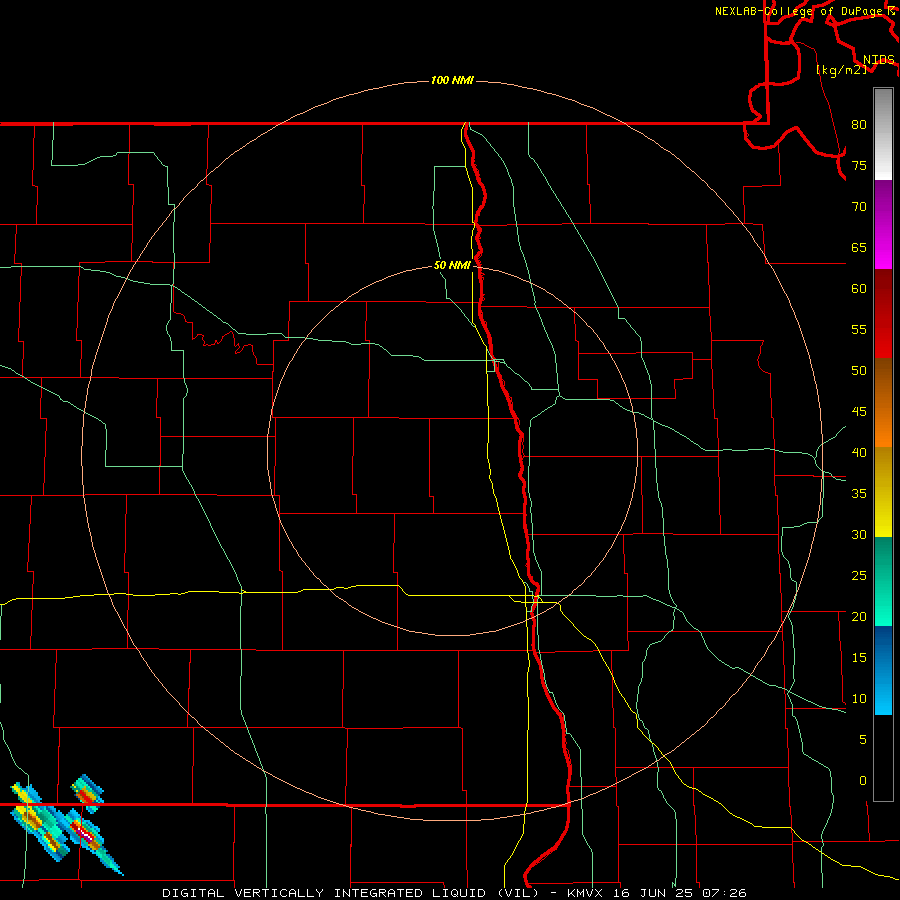The height and width of the screenshot is (900, 900).
Task: Click the NIDS label
Action: (879, 59)
